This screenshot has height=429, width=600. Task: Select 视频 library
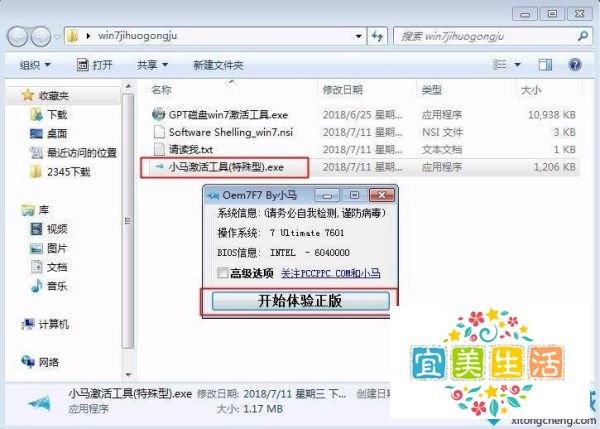coord(57,229)
